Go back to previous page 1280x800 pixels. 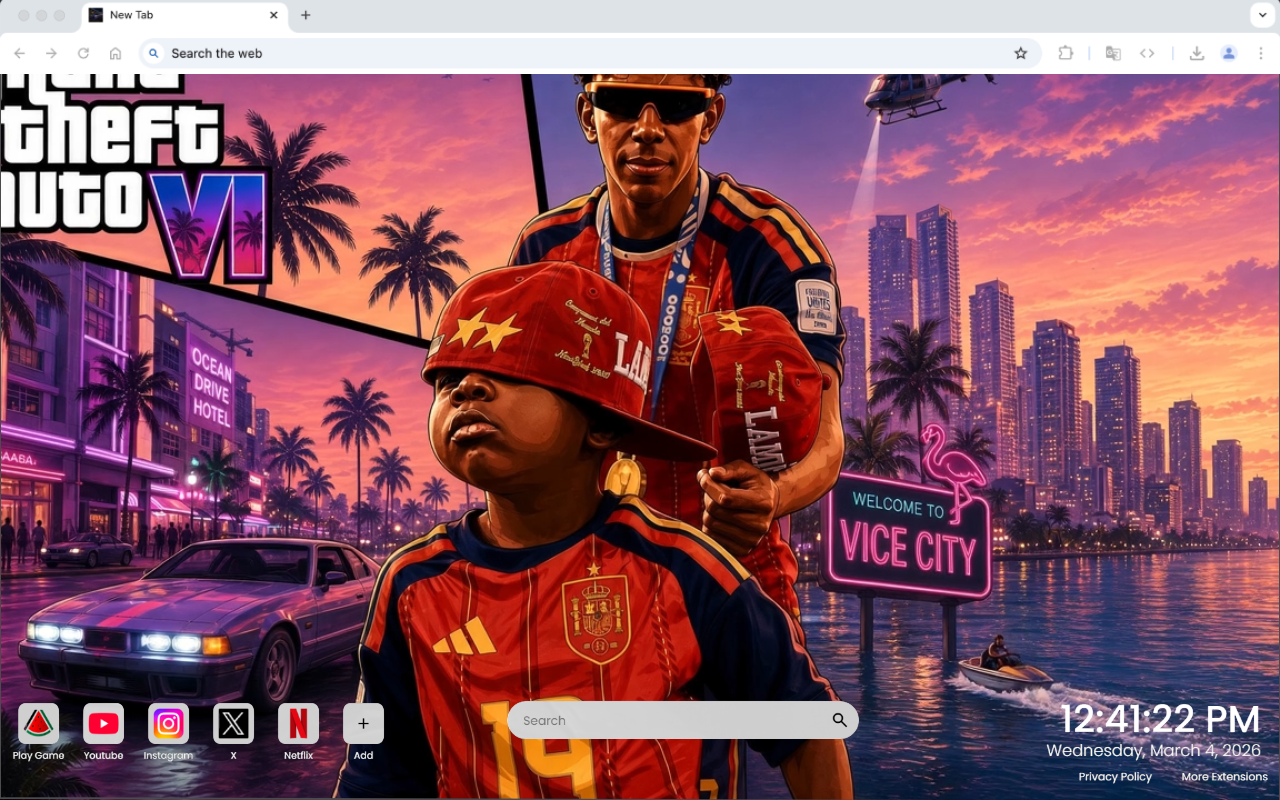coord(19,53)
